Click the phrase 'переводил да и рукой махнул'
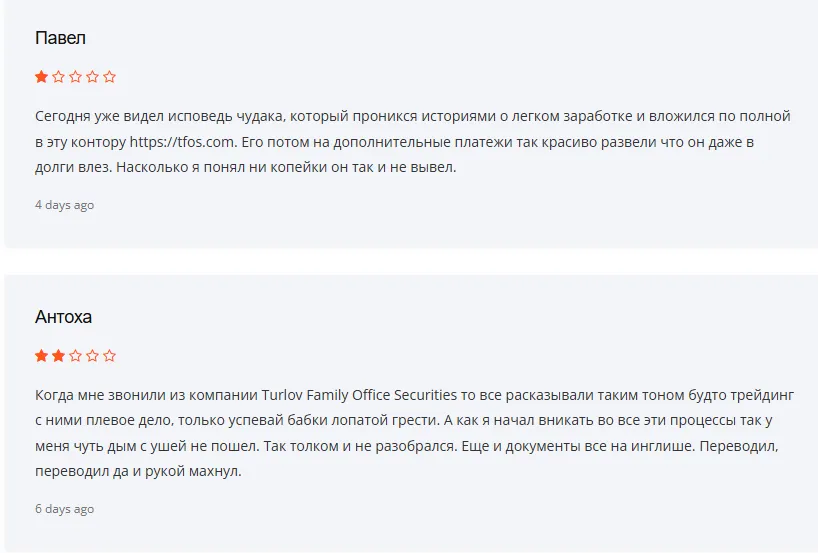The image size is (818, 553). (138, 471)
